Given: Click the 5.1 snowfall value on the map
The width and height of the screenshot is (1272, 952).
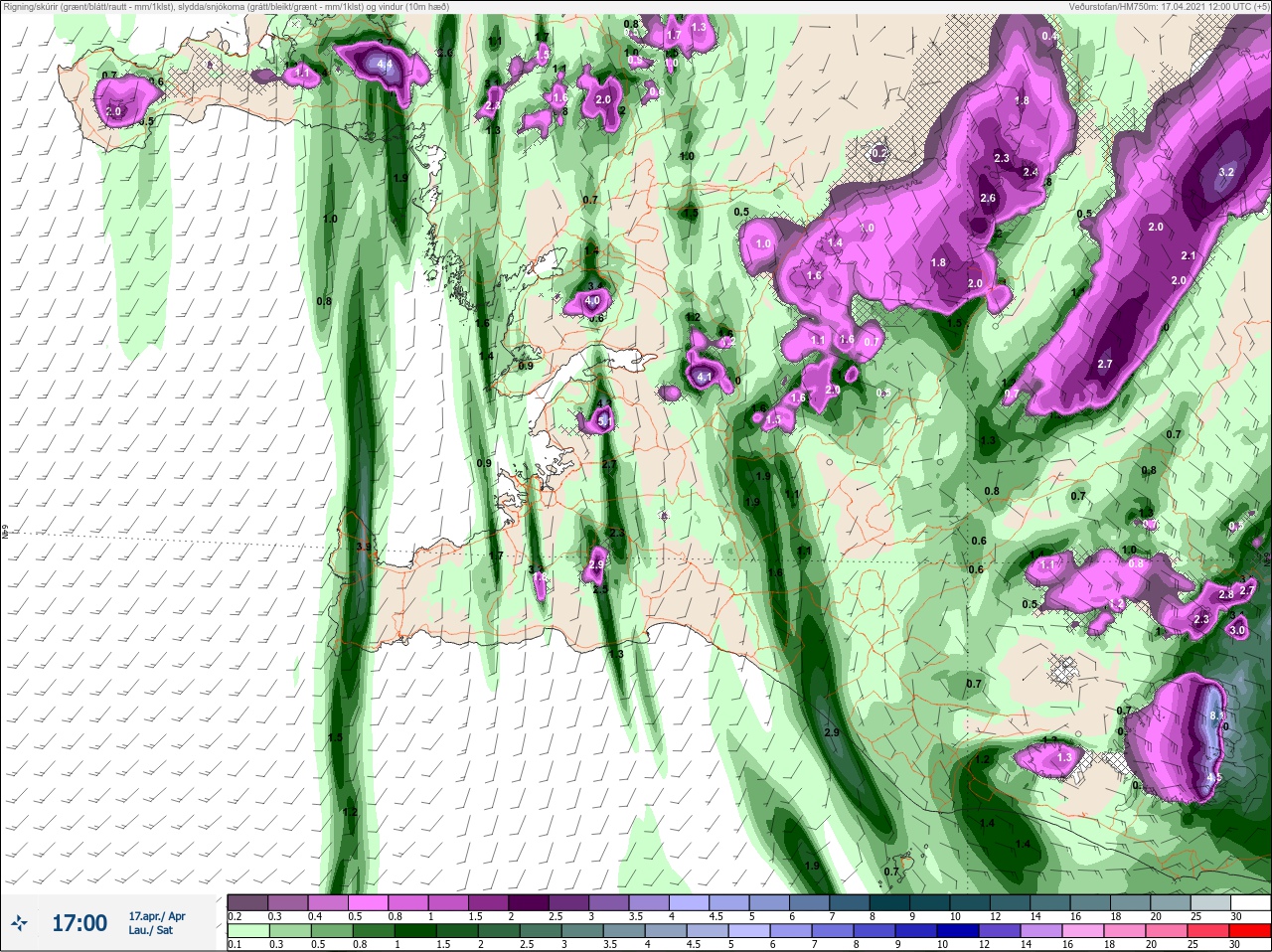Looking at the screenshot, I should [605, 422].
